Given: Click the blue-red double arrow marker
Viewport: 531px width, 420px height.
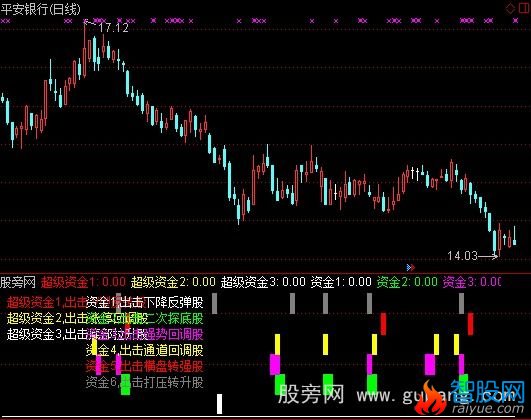Looking at the screenshot, I should point(410,268).
